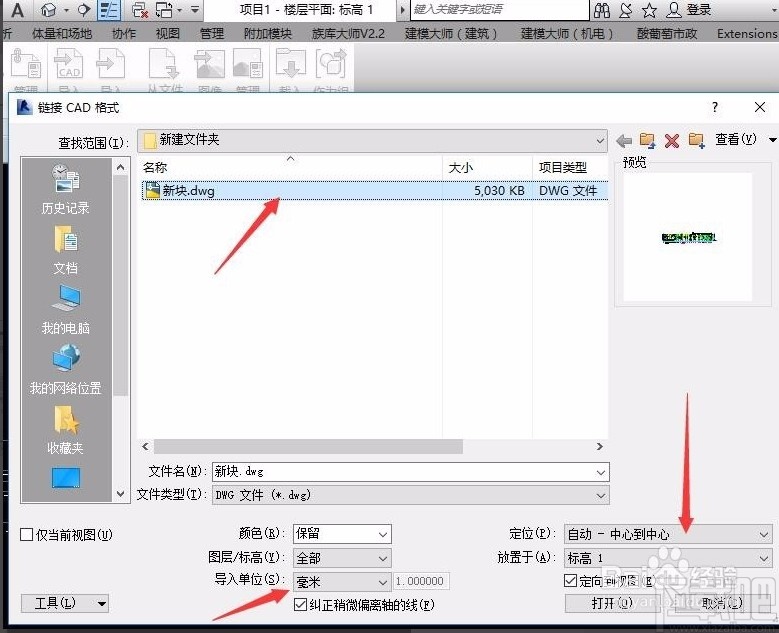The image size is (779, 633).
Task: Open the Positioning dropdown Auto Center to Center
Action: (x=668, y=535)
